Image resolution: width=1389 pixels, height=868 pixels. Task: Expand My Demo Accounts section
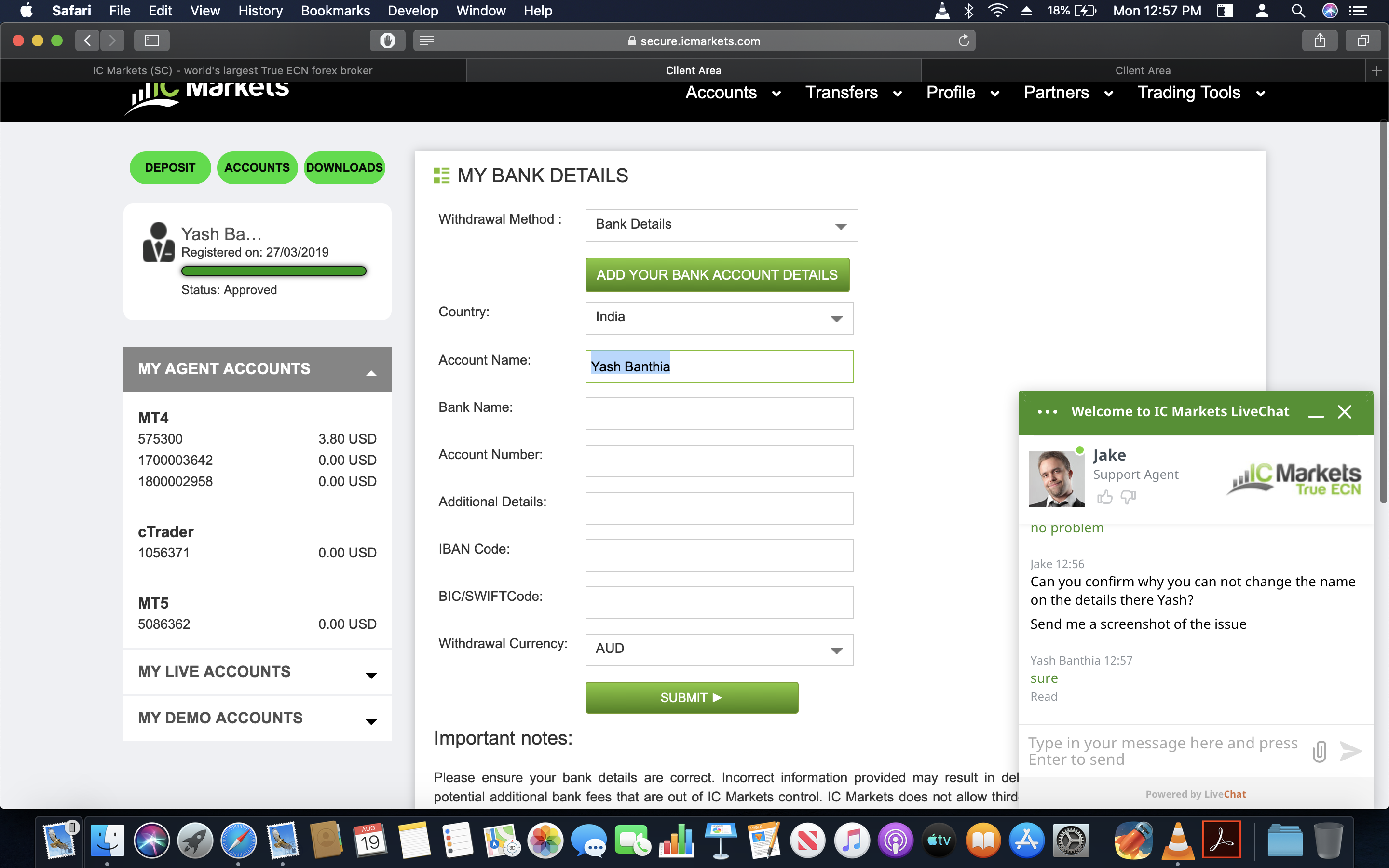tap(257, 718)
